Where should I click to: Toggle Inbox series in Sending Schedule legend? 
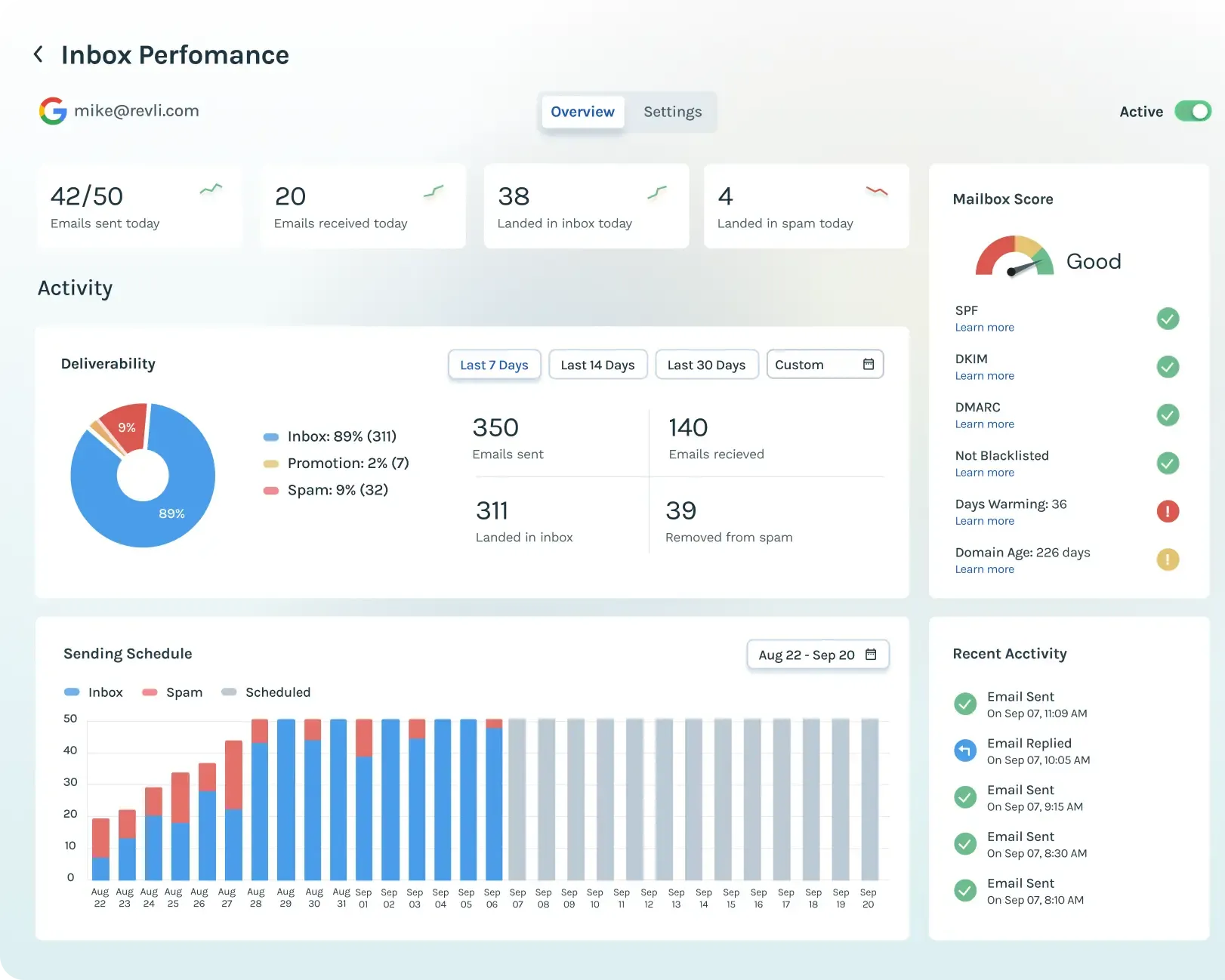(x=94, y=692)
